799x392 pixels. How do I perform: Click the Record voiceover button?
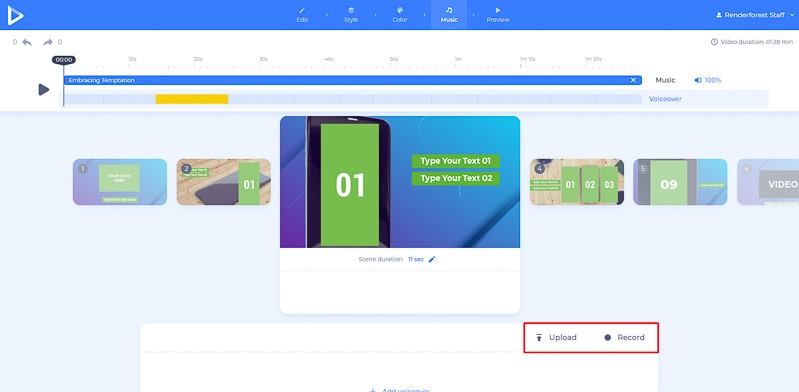click(625, 337)
